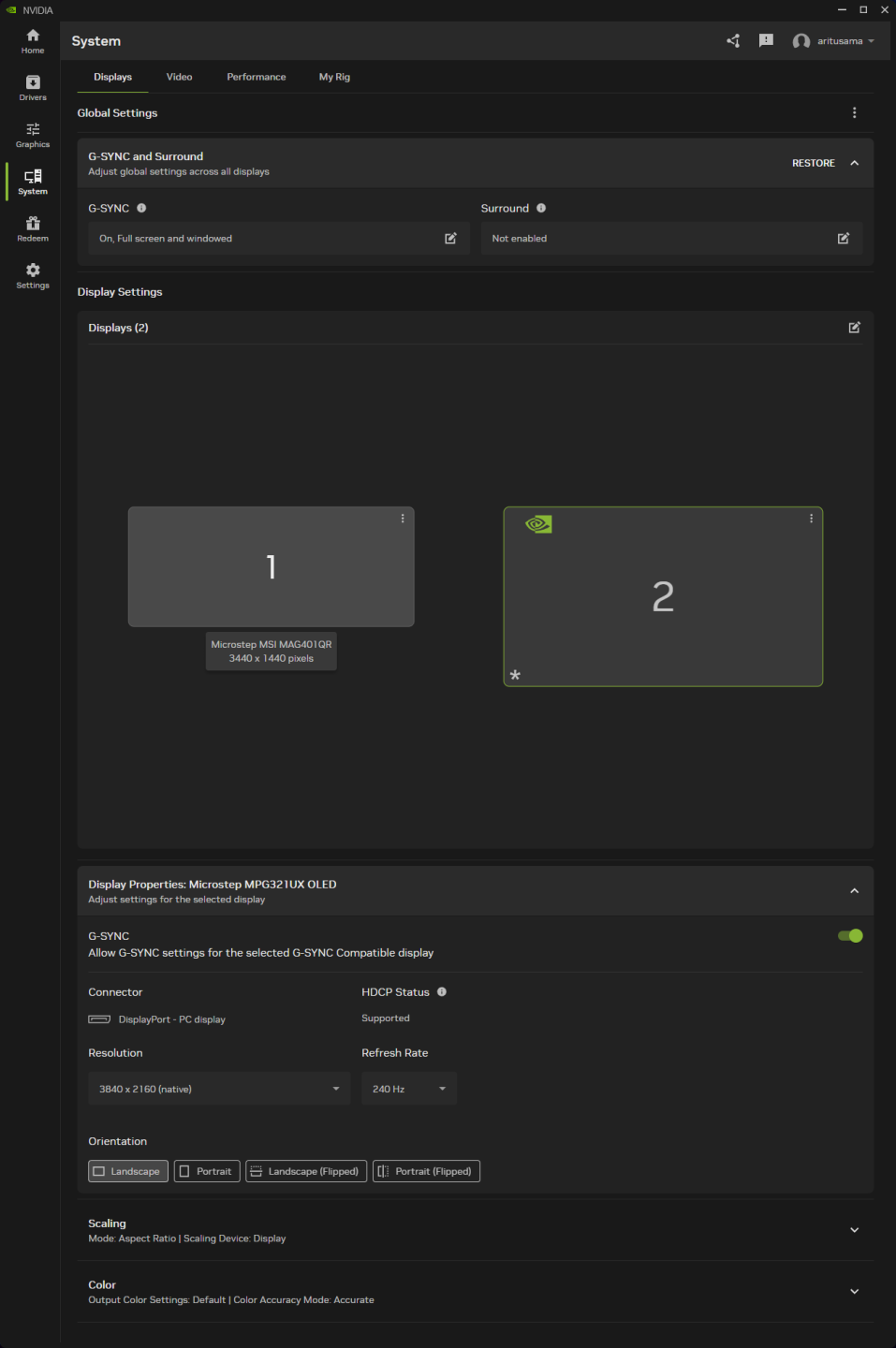Show HDCP Status info icon

442,992
